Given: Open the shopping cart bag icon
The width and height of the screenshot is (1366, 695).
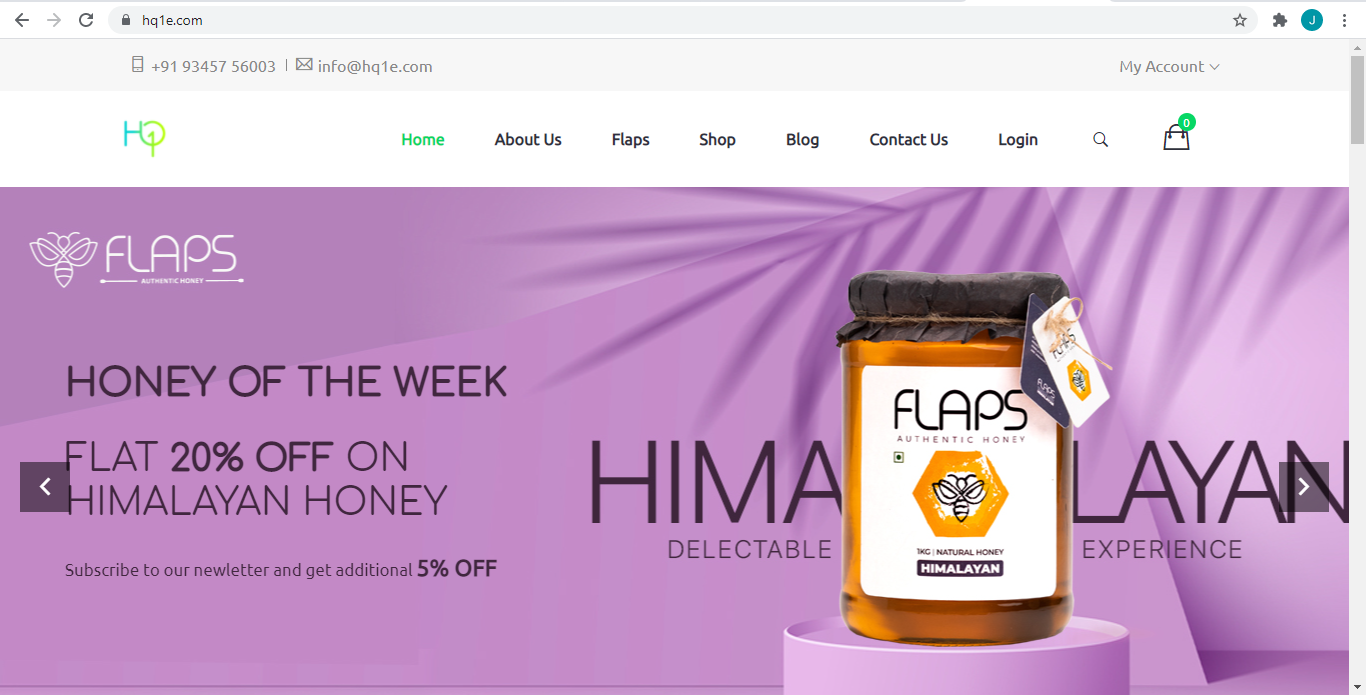Looking at the screenshot, I should coord(1177,138).
